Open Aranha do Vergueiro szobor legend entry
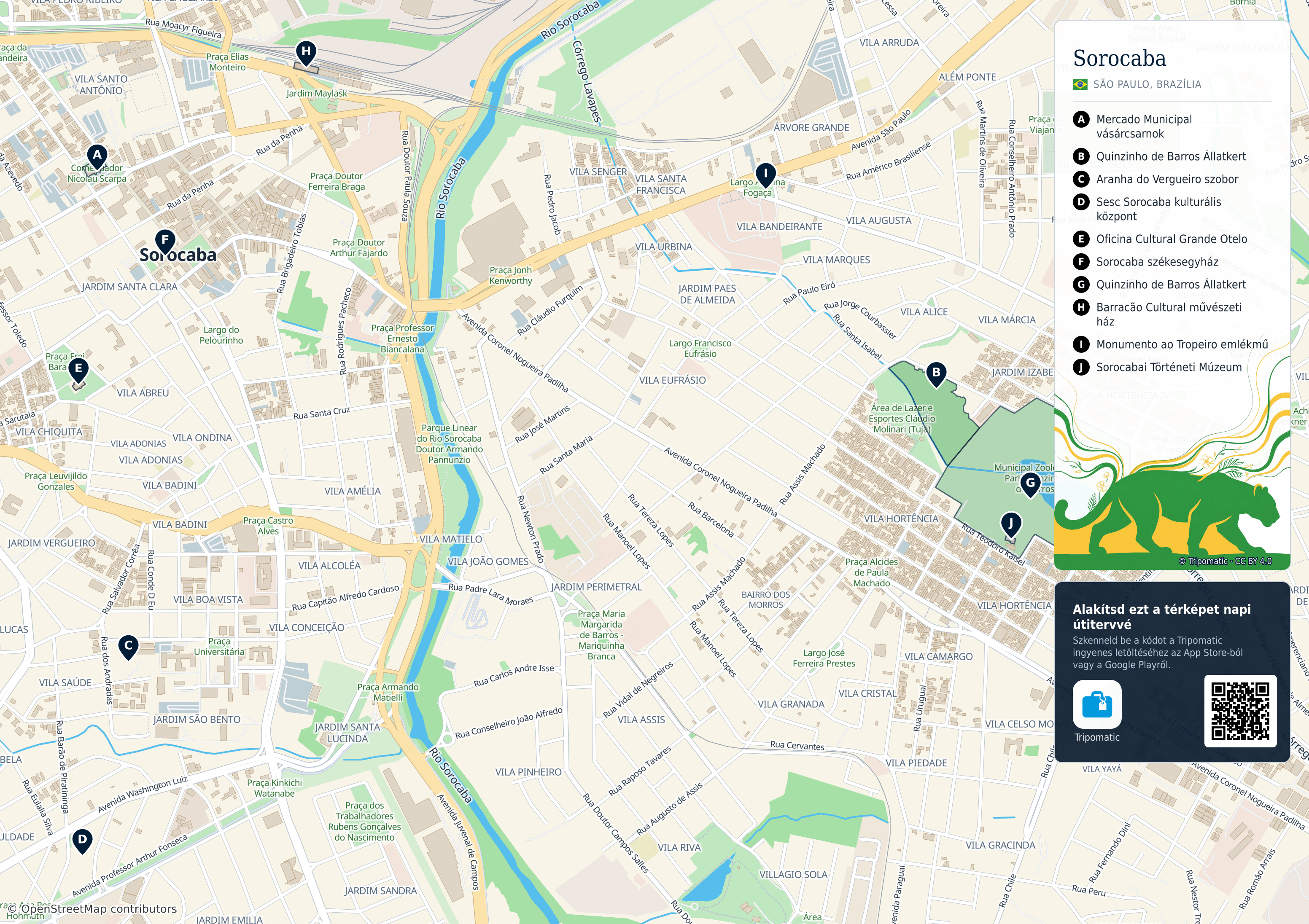The image size is (1309, 924). (1167, 180)
